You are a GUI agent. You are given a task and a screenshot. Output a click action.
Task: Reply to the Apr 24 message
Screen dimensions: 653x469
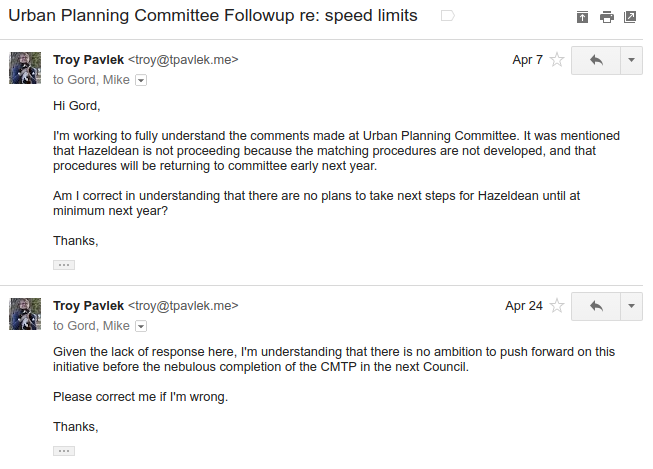point(596,307)
